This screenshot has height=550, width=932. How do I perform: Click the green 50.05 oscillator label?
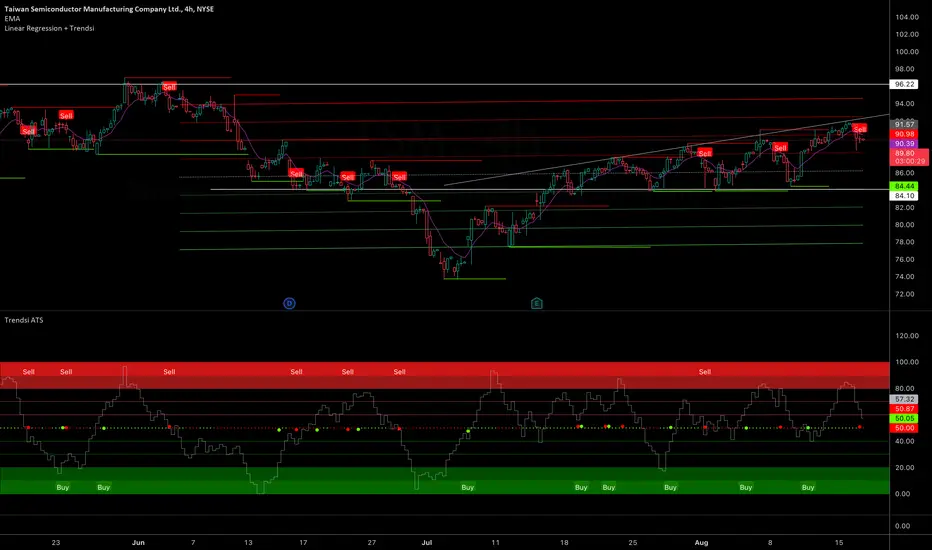pyautogui.click(x=904, y=418)
